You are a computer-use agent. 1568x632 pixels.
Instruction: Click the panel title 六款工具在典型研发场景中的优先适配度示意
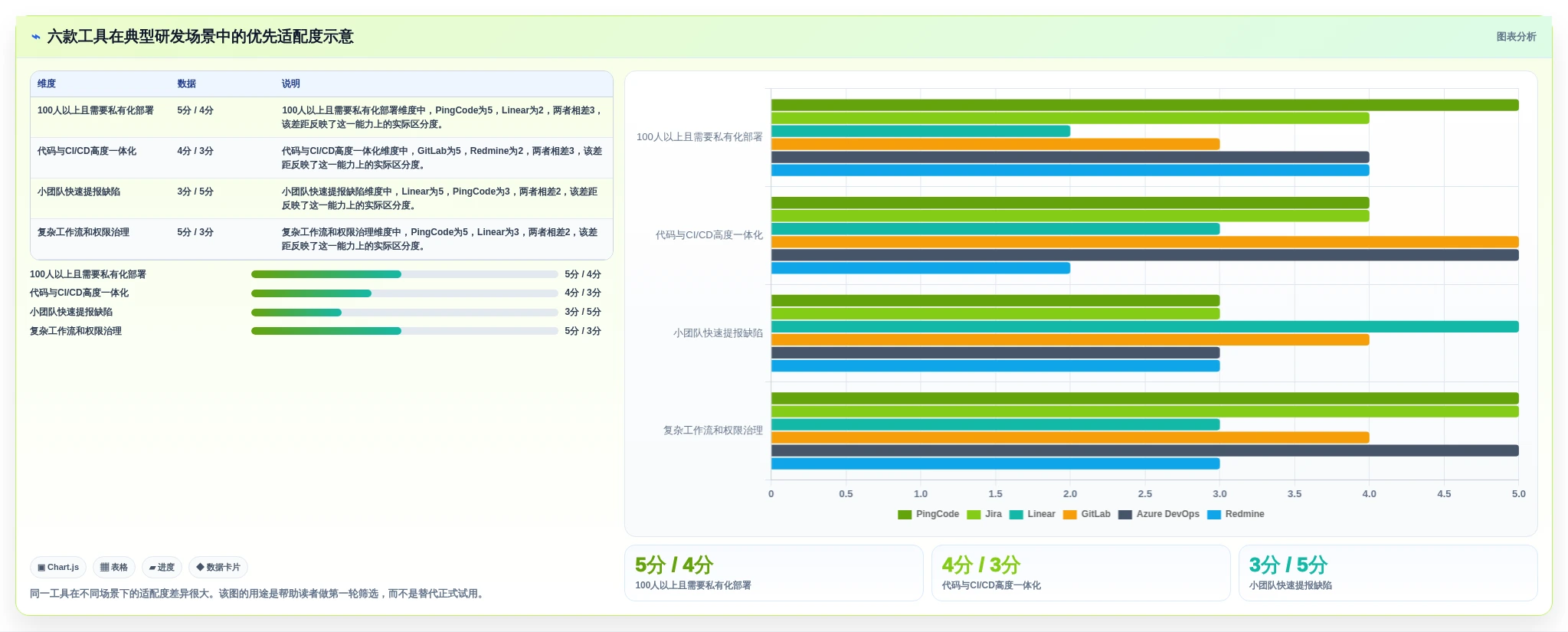pyautogui.click(x=200, y=37)
